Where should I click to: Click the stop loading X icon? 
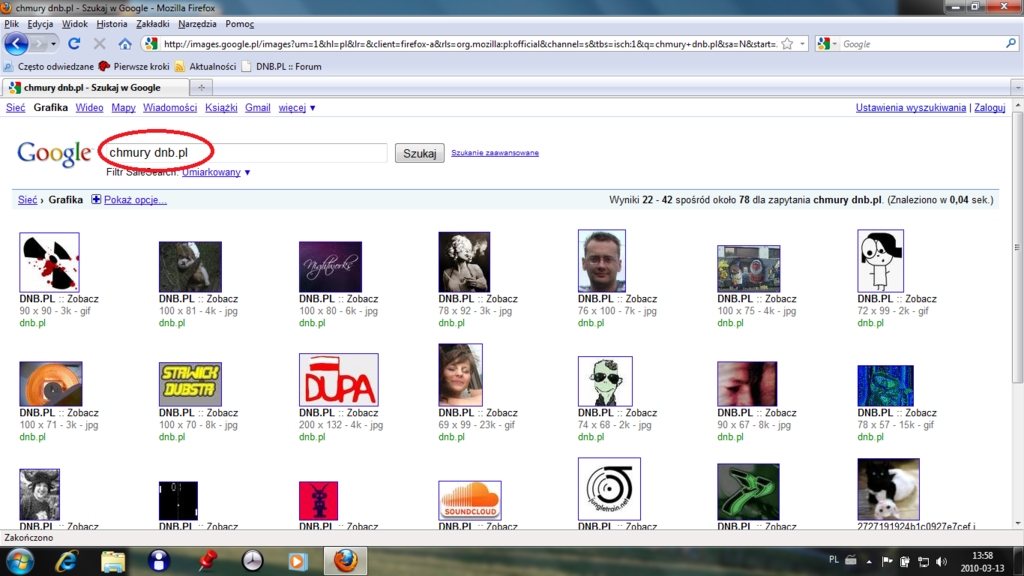click(x=99, y=44)
